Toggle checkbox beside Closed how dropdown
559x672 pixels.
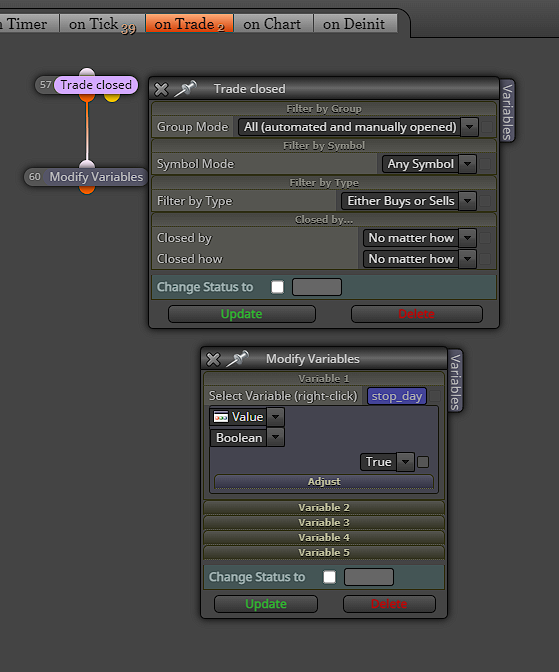[x=485, y=259]
